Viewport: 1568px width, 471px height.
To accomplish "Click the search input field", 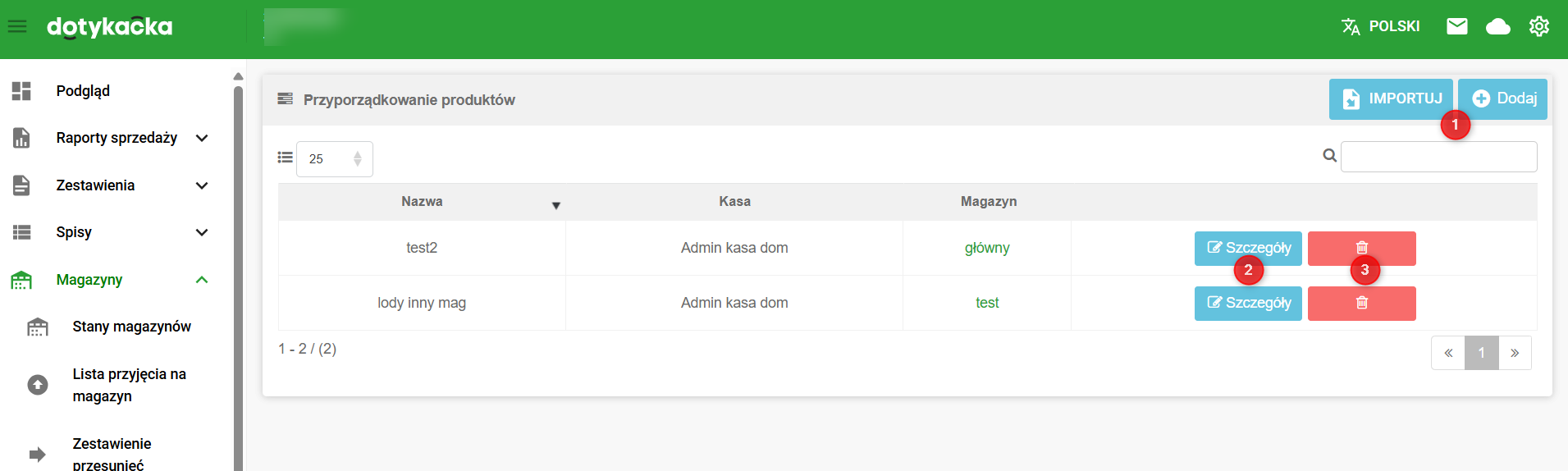I will (x=1438, y=157).
